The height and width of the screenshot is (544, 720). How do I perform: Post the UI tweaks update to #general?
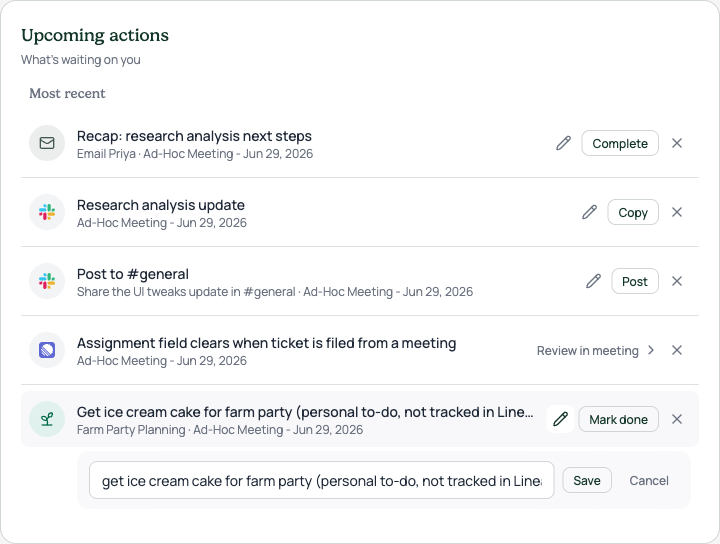[635, 281]
